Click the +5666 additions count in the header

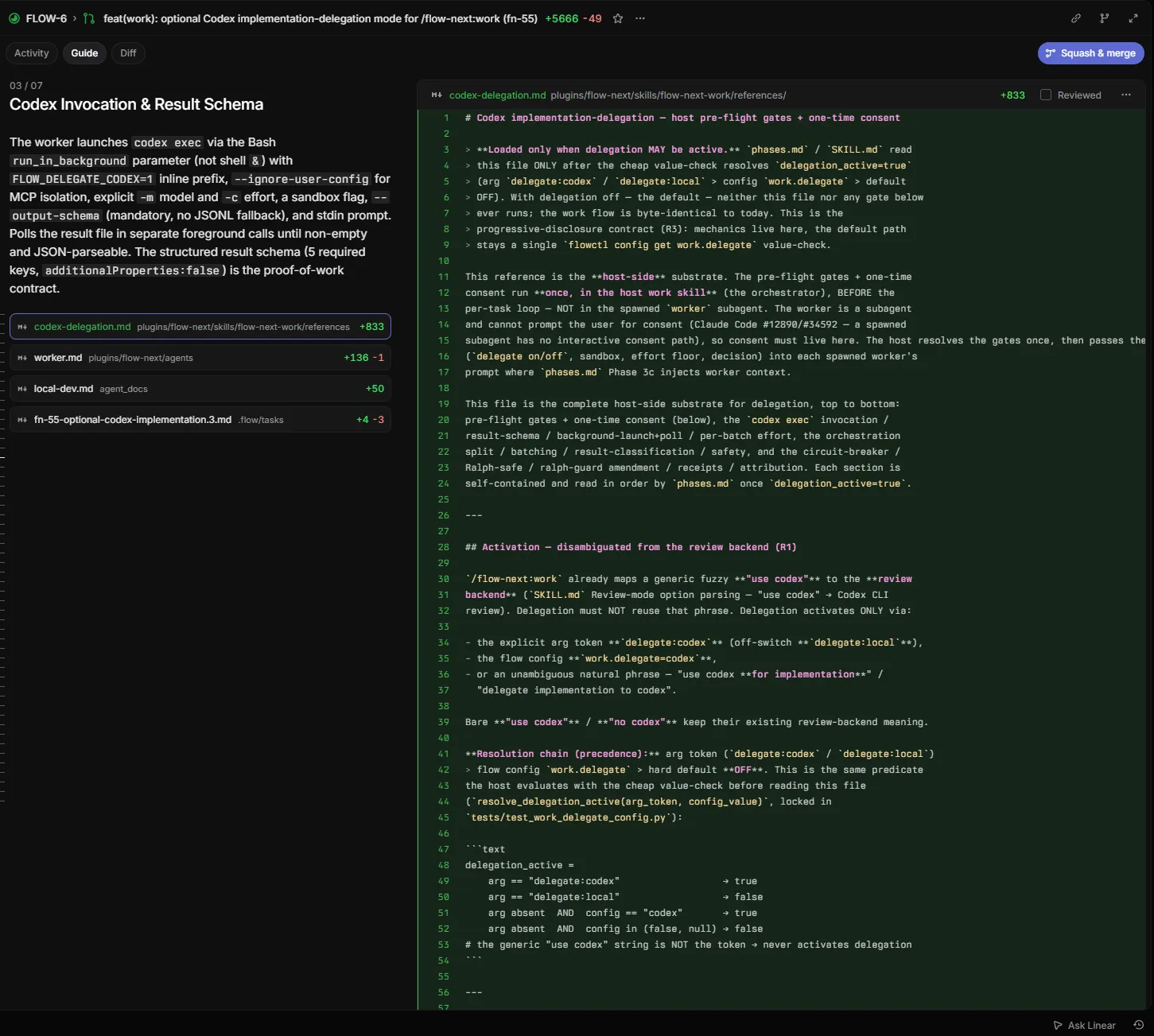[561, 18]
